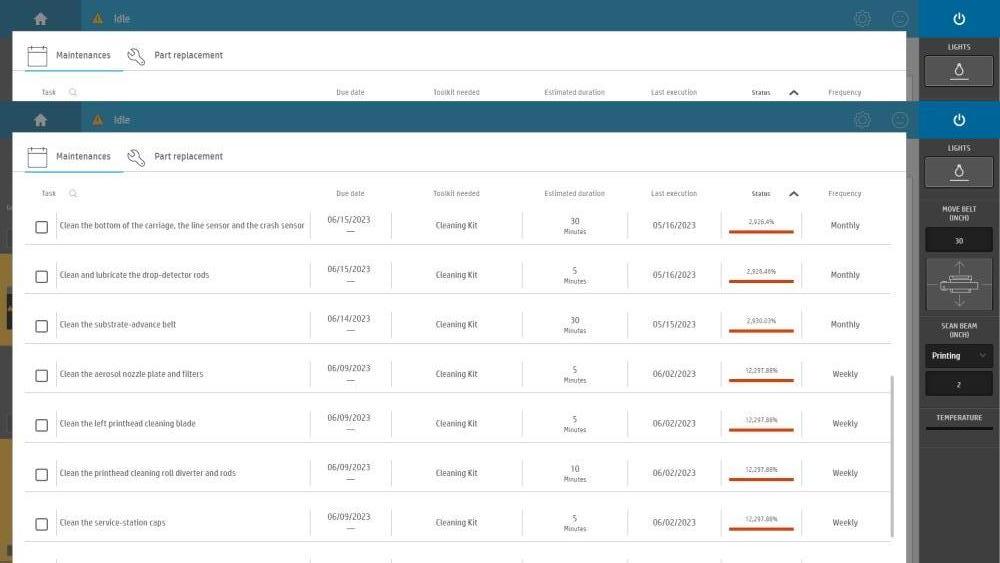The height and width of the screenshot is (563, 1000).
Task: Open settings gear in the lower header bar
Action: coord(862,120)
